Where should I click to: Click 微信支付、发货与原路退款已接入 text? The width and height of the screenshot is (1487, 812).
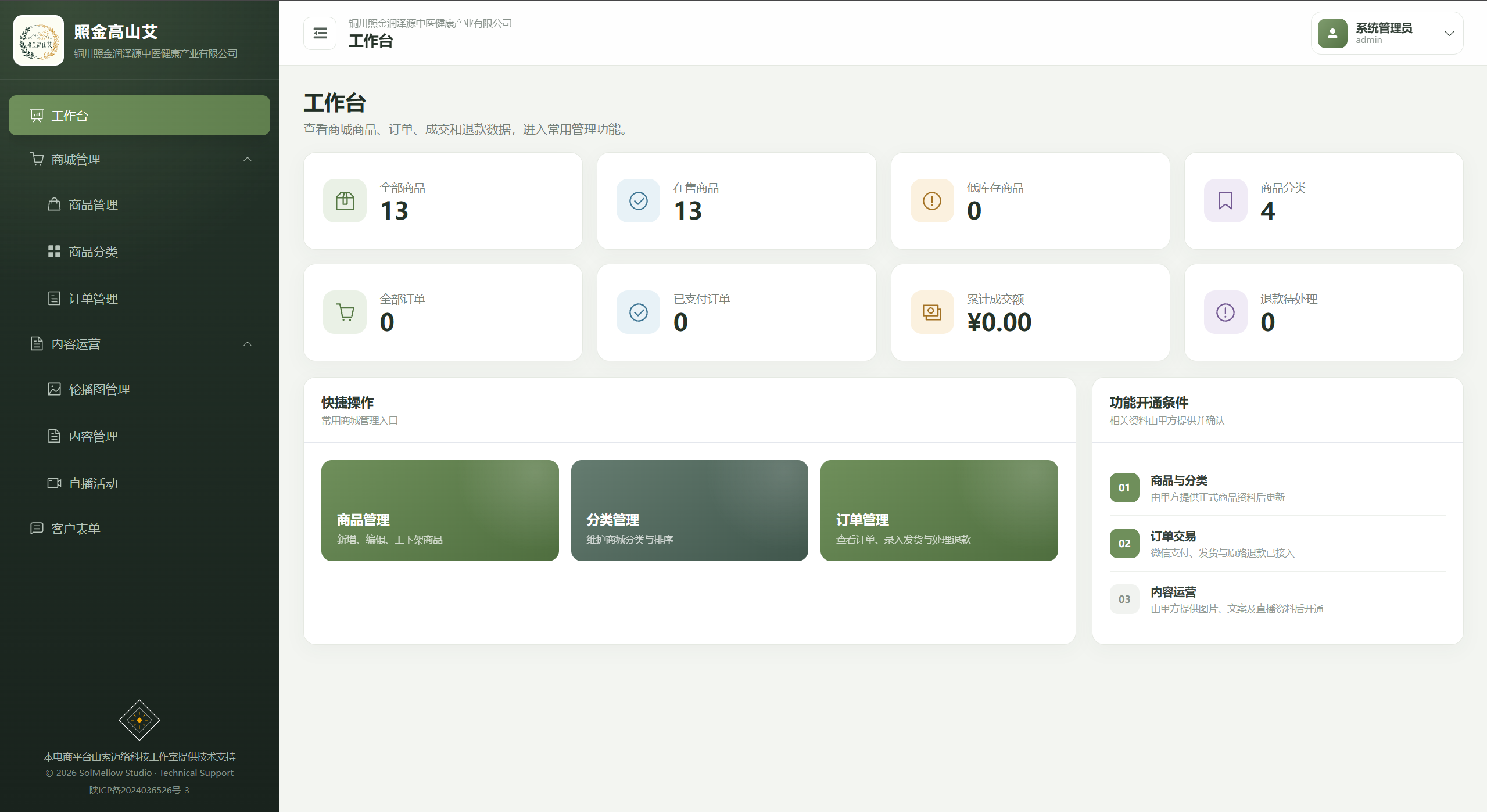[x=1223, y=553]
